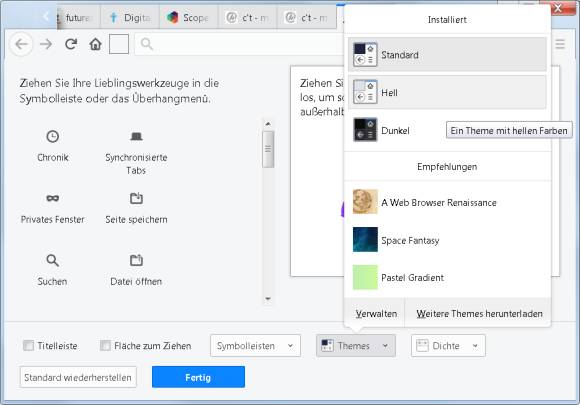Click the Privates Fenster mask icon
This screenshot has width=580, height=405.
coord(53,198)
